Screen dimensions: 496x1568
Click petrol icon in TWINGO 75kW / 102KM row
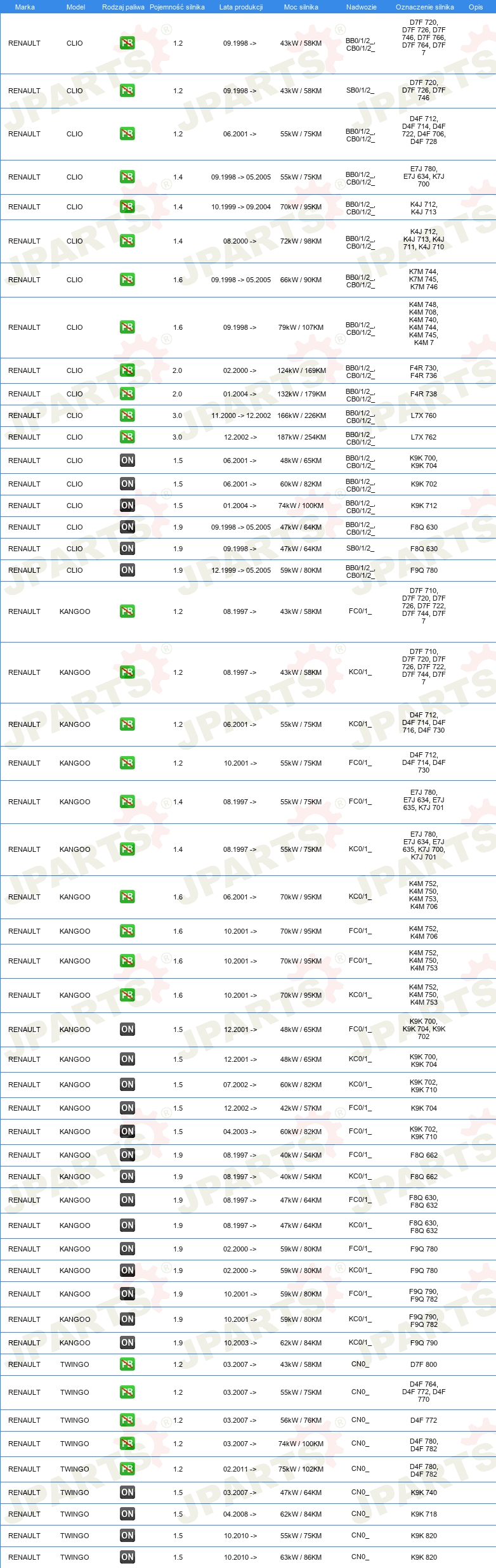coord(127,1469)
